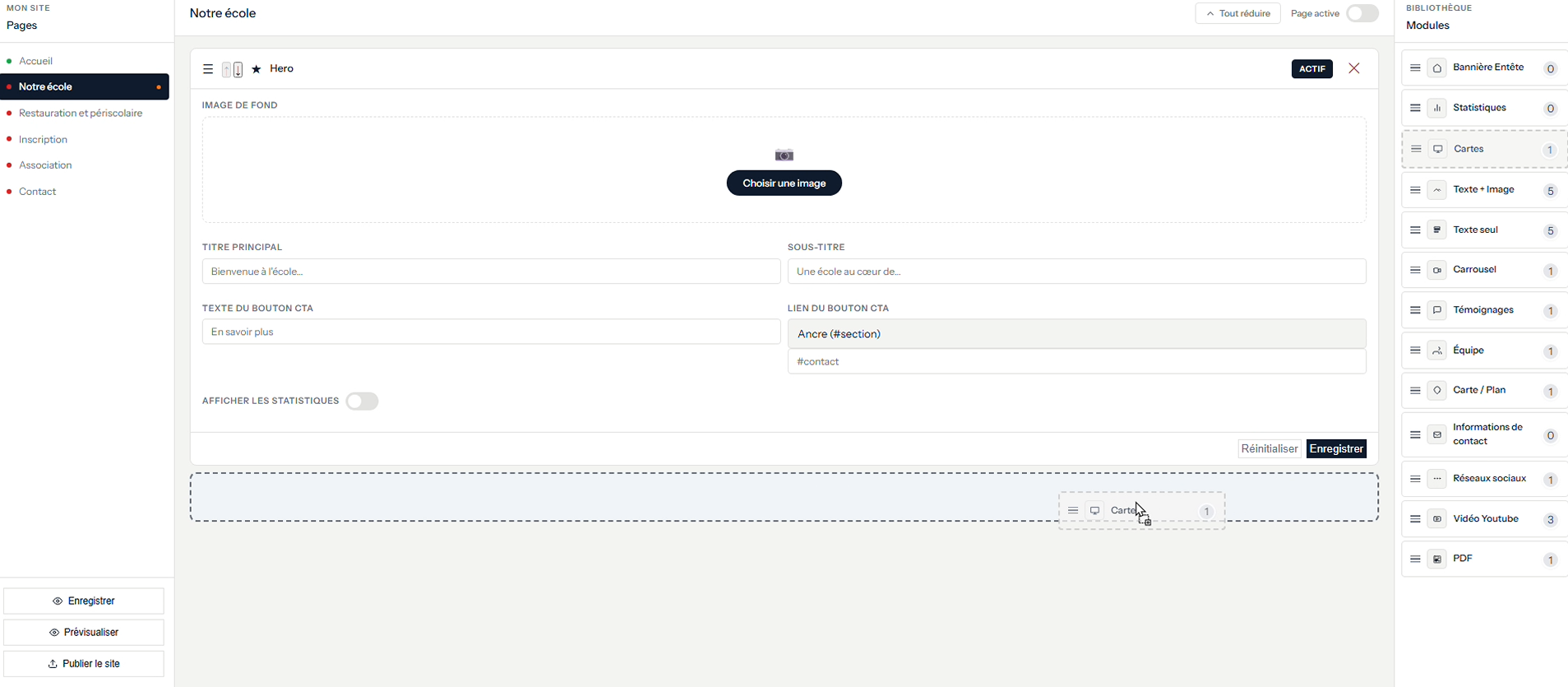Click the black Enregistrer button in Hero
Viewport: 1568px width, 687px height.
1336,448
